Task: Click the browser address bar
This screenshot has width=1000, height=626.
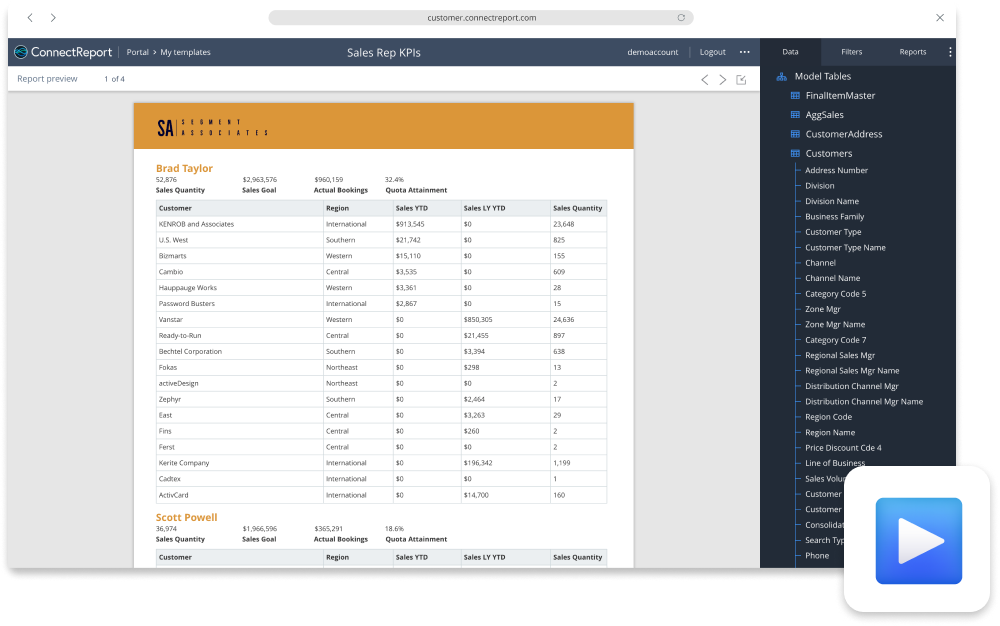Action: pyautogui.click(x=480, y=18)
